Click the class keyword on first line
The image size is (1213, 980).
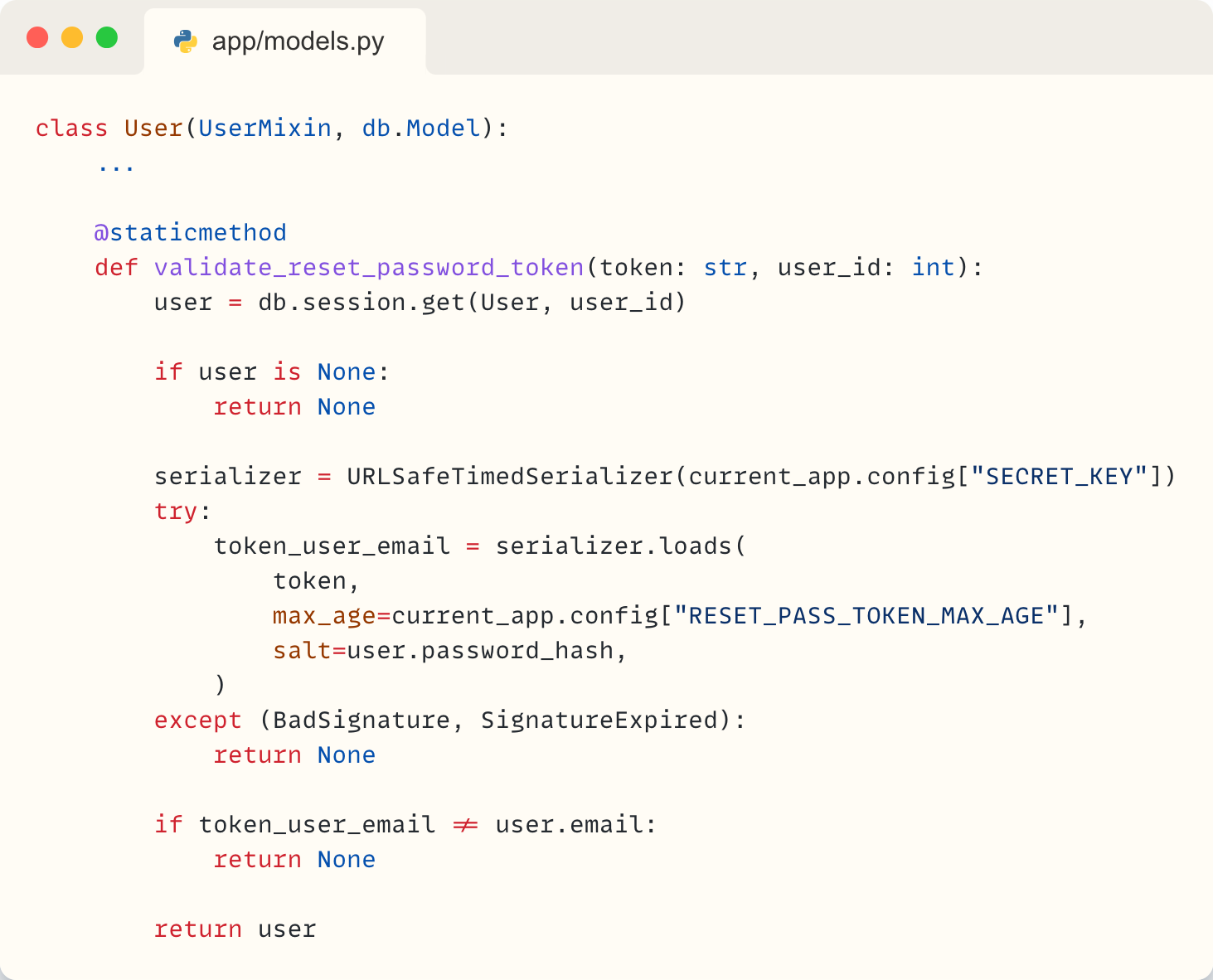[71, 129]
